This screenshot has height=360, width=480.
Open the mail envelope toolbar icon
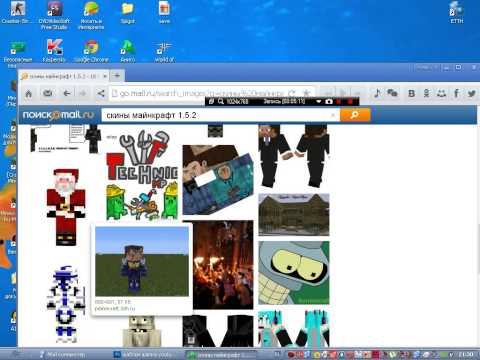tap(48, 93)
